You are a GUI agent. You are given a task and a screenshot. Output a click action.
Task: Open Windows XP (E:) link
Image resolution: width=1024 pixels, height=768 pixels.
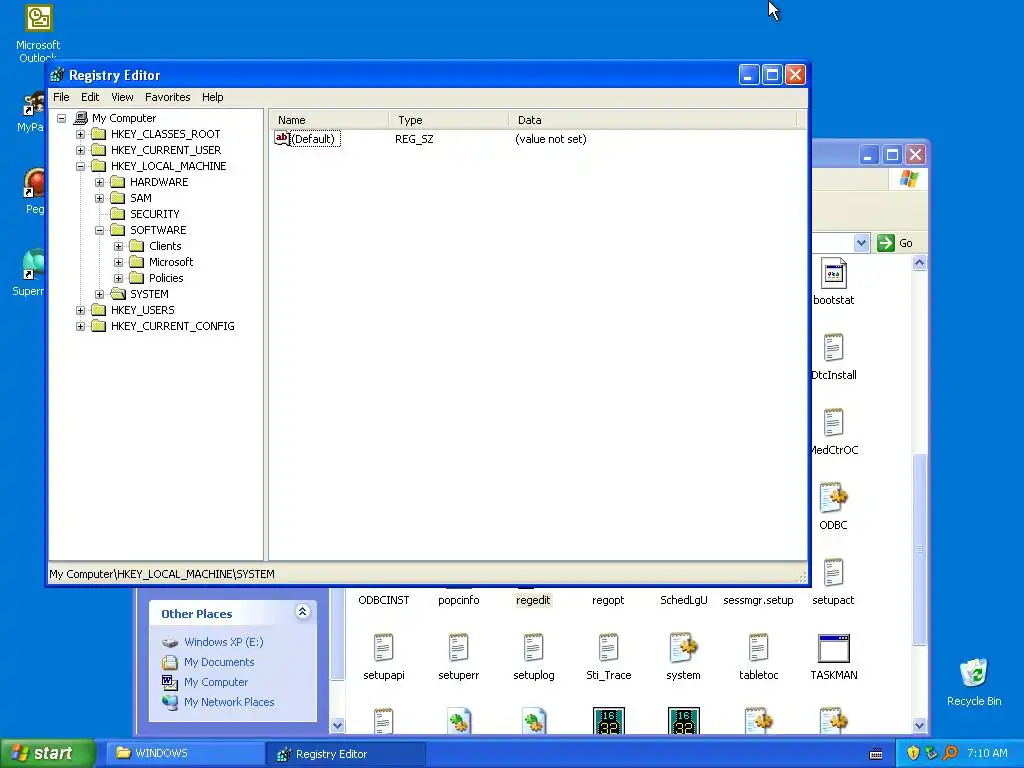tap(223, 642)
